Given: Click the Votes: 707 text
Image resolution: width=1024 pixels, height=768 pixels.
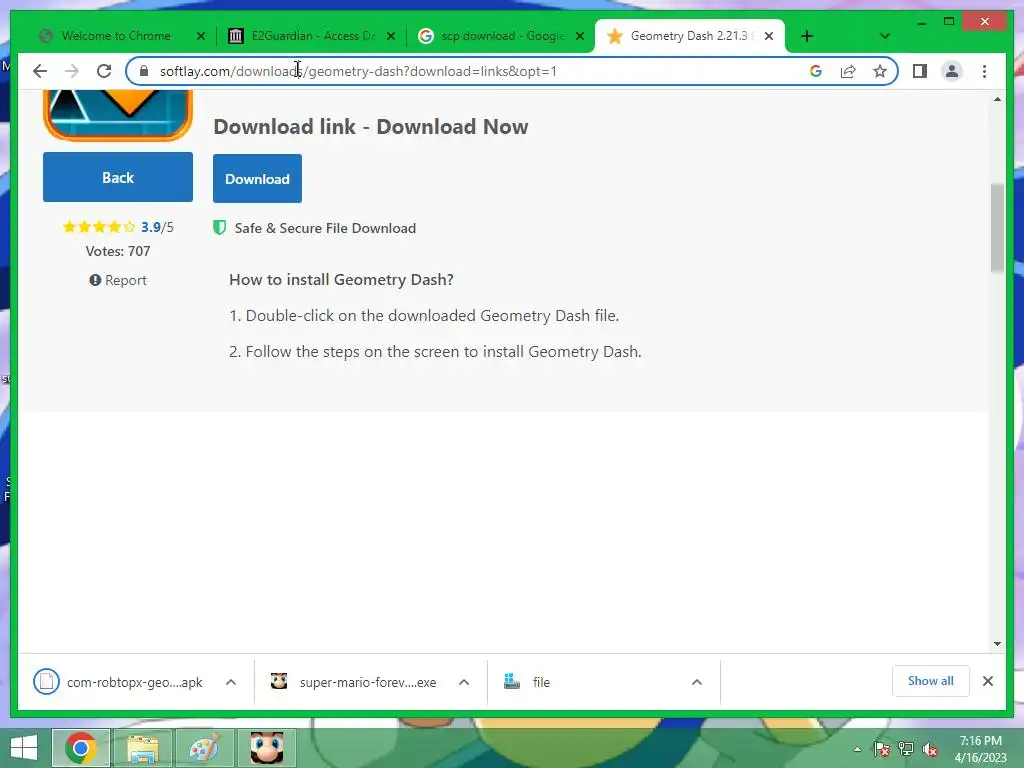Looking at the screenshot, I should point(118,251).
